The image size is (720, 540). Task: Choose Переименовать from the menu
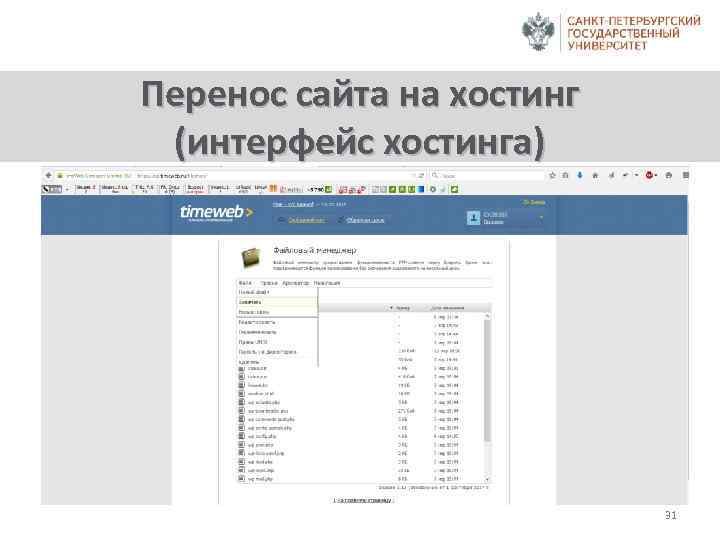(277, 332)
